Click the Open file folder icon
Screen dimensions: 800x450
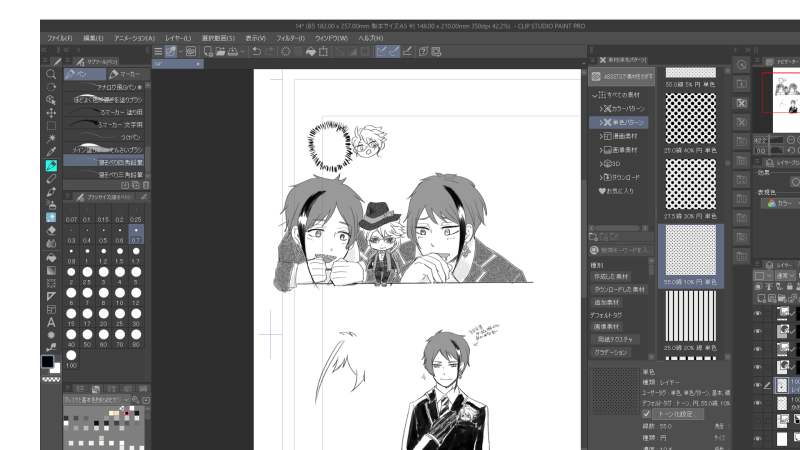coord(220,51)
